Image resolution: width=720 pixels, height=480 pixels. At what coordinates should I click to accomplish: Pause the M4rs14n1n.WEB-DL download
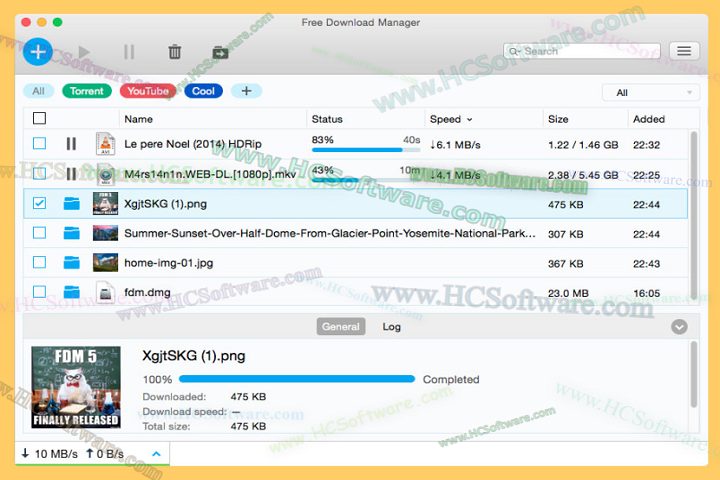71,174
